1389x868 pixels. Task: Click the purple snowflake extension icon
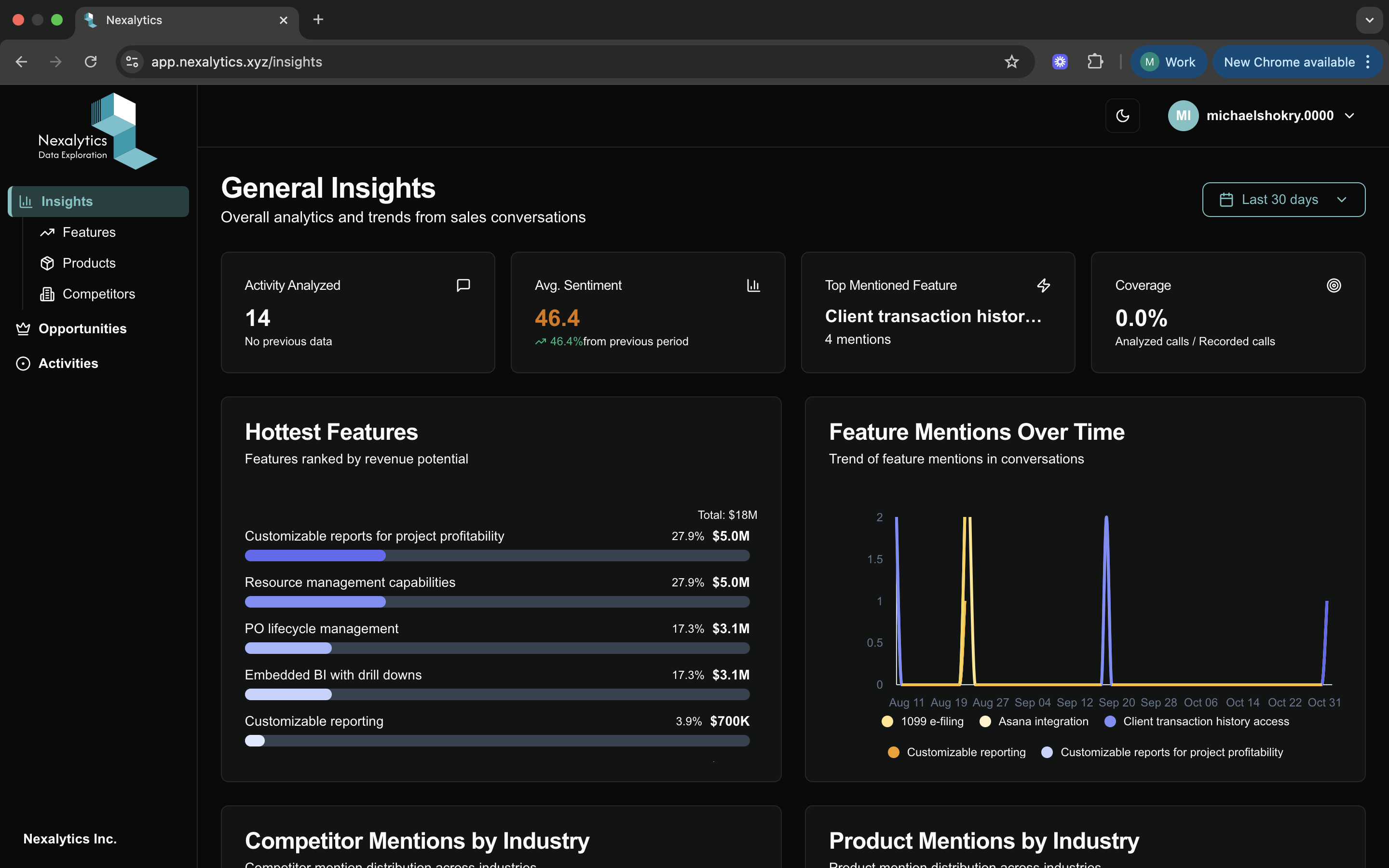pos(1060,62)
